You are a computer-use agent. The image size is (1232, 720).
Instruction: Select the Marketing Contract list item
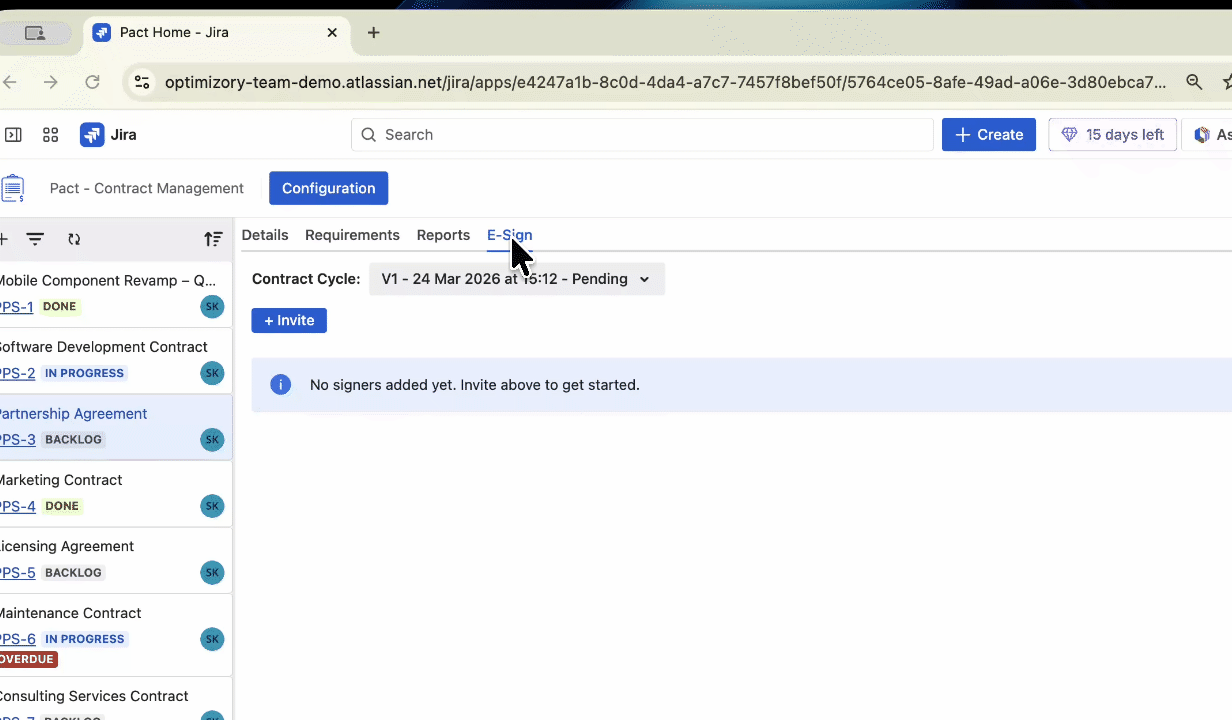pos(100,480)
